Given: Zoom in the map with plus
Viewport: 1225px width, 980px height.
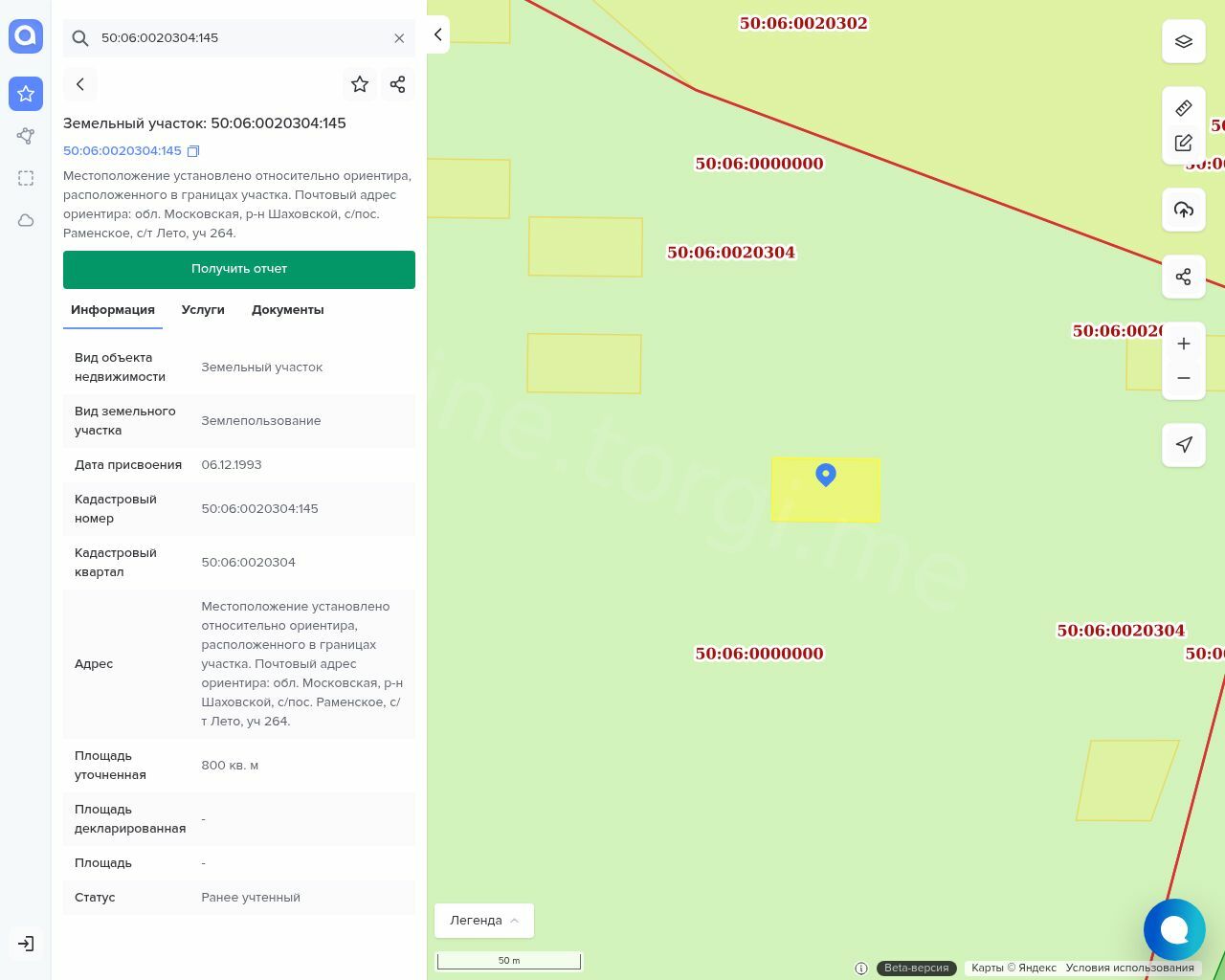Looking at the screenshot, I should pyautogui.click(x=1184, y=344).
